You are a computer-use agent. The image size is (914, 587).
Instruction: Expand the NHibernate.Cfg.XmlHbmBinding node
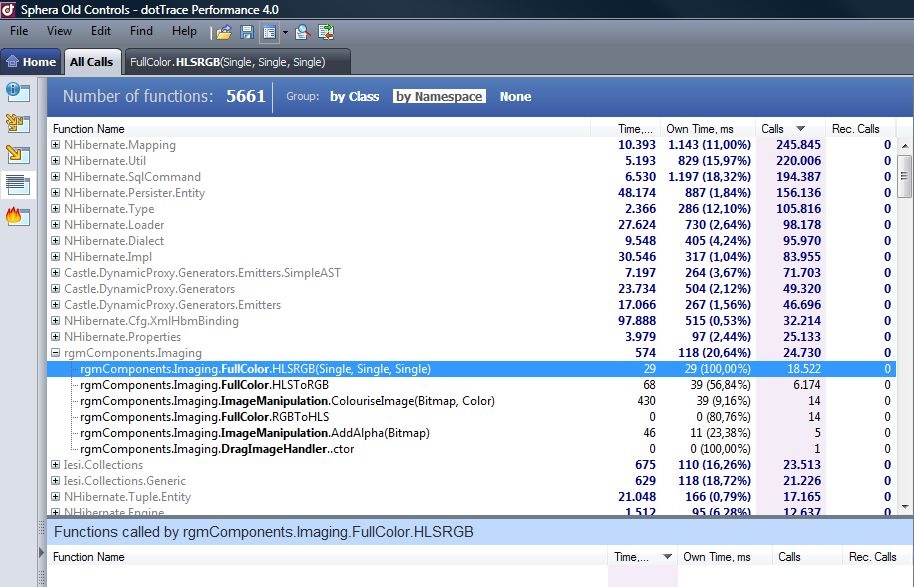[x=55, y=321]
